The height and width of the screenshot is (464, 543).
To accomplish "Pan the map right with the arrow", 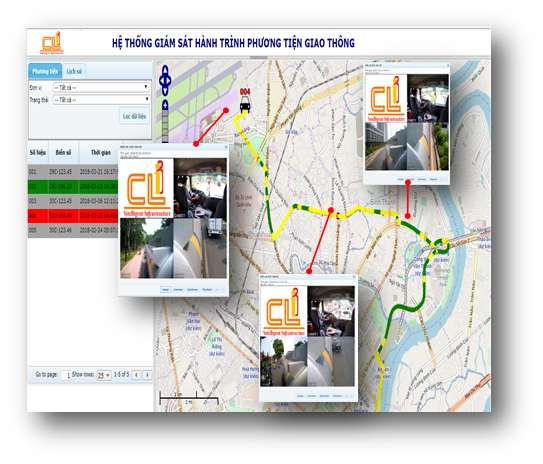I will click(x=169, y=81).
